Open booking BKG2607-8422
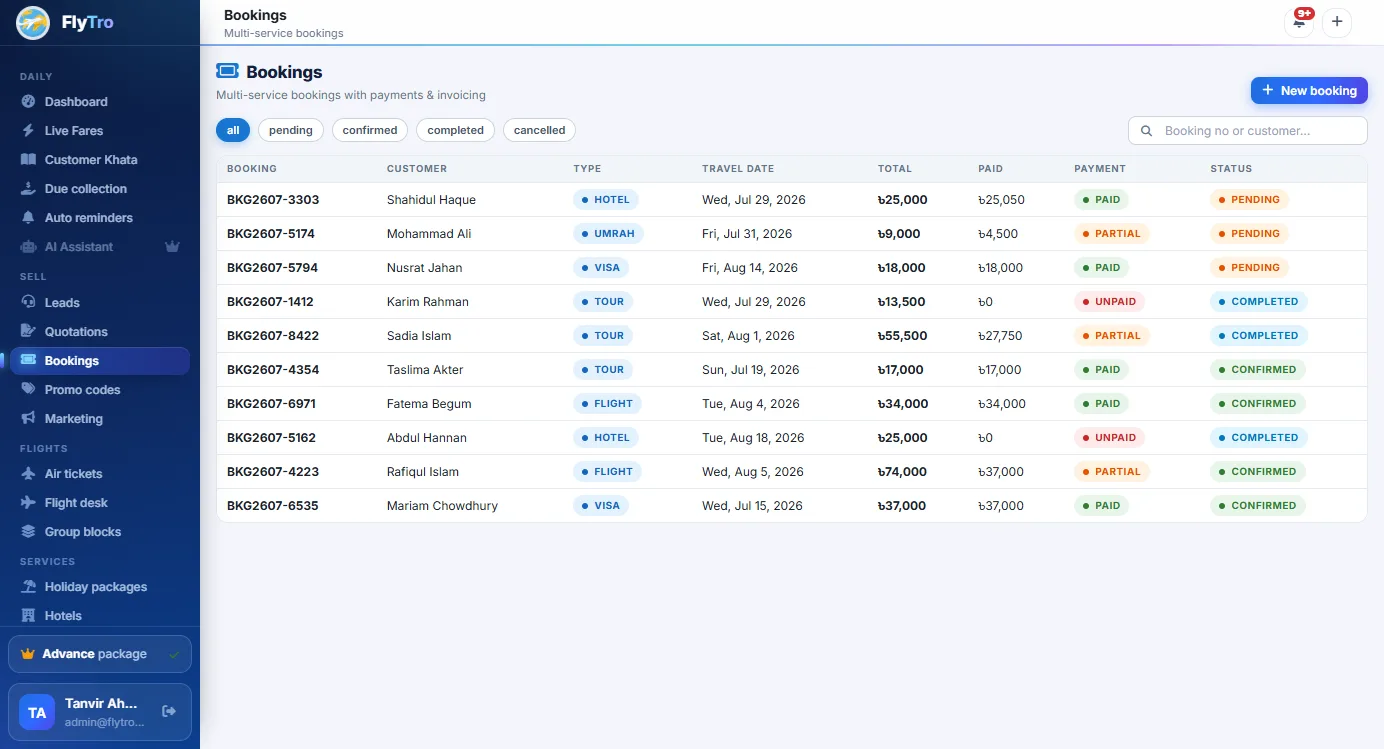This screenshot has height=749, width=1384. click(273, 336)
